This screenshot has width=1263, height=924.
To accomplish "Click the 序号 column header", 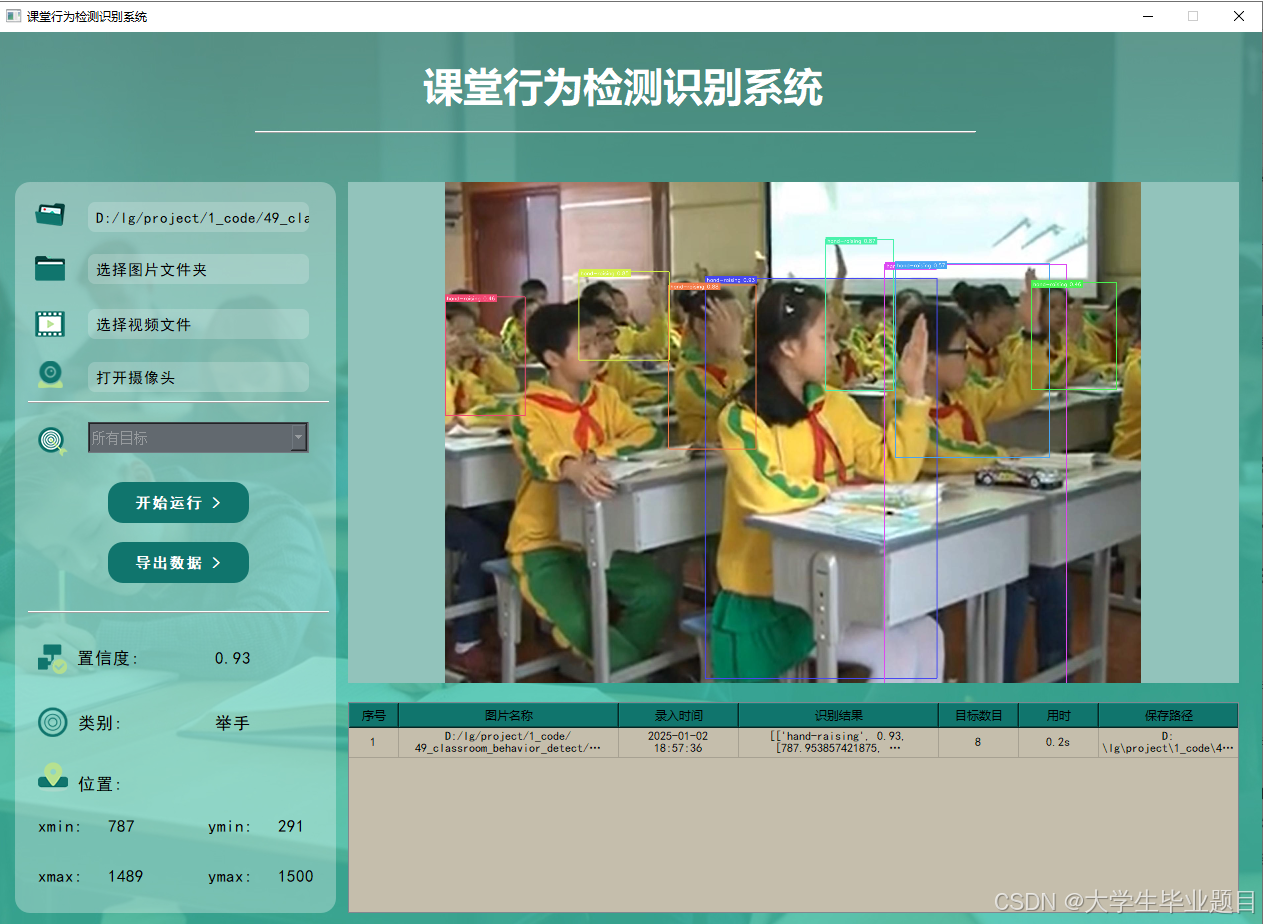I will (x=373, y=715).
